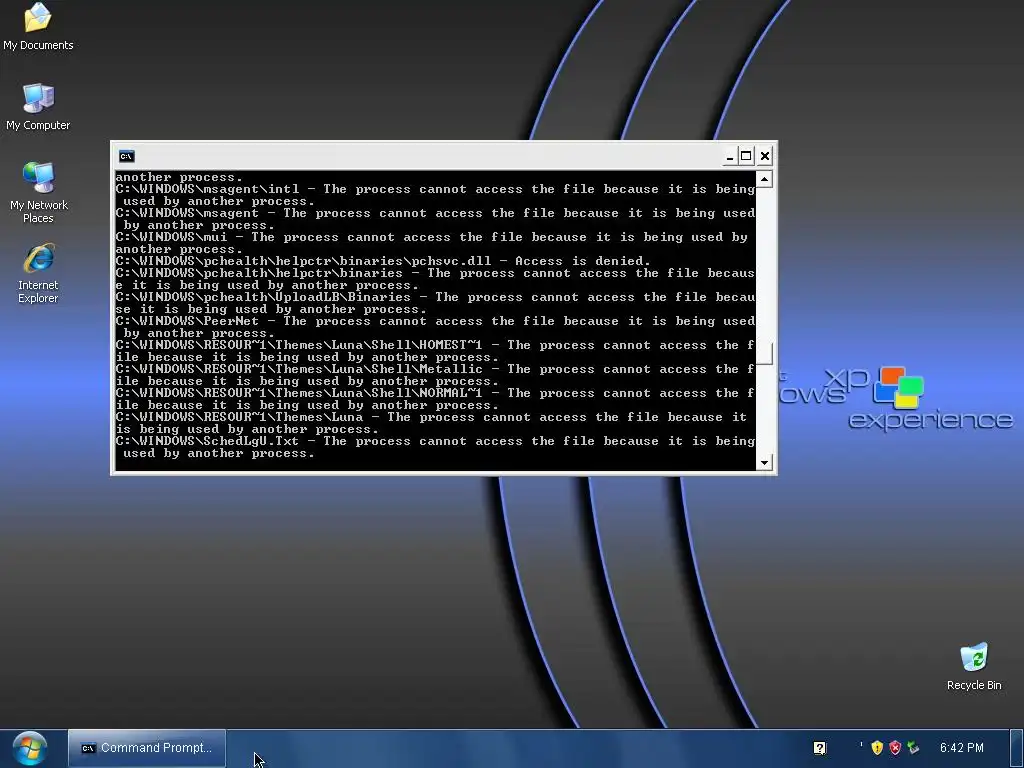Click the console vertical scrollbar thumb
1024x768 pixels.
(765, 354)
